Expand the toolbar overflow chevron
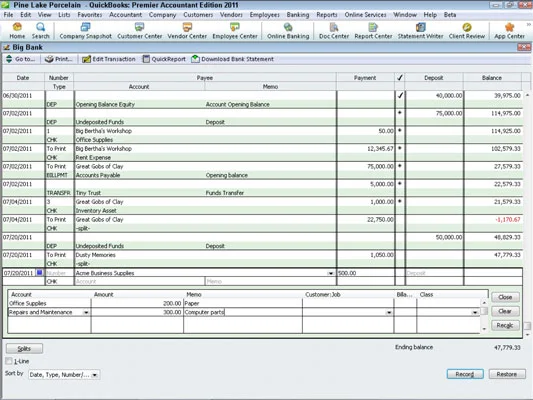 [529, 24]
